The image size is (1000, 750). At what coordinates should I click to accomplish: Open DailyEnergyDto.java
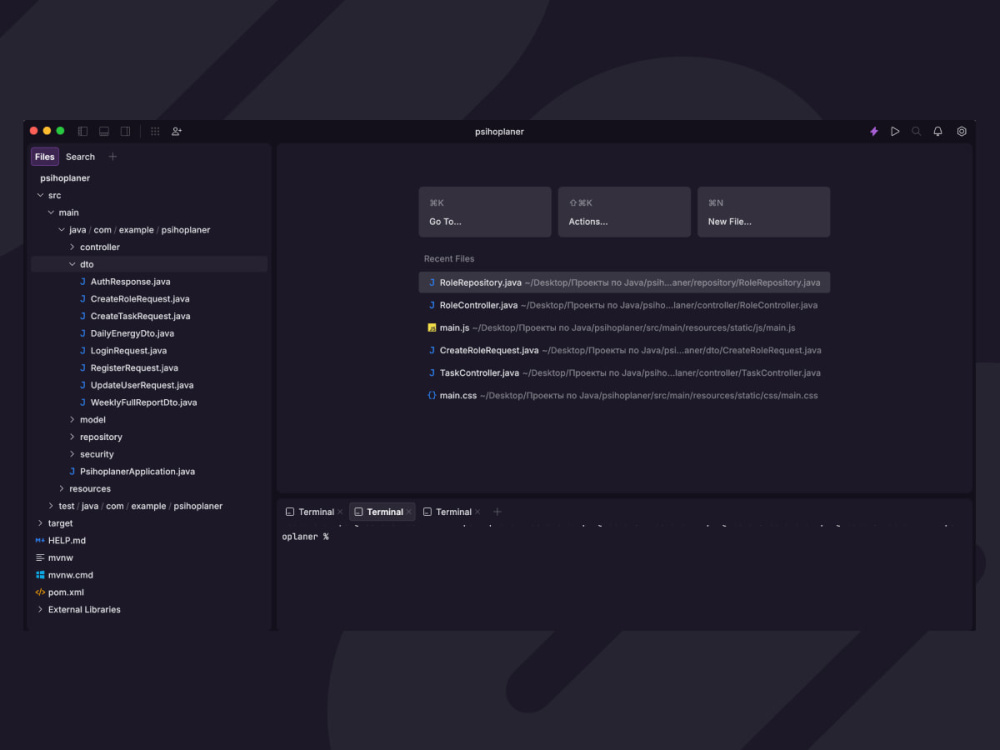132,333
